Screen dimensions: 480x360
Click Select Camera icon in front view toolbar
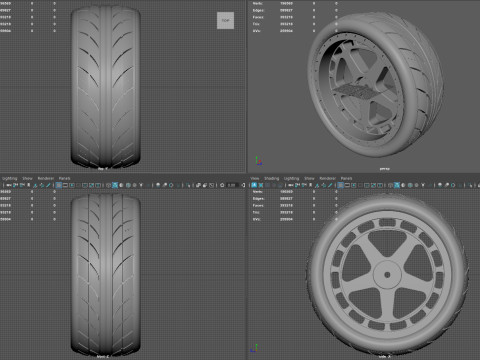[9, 185]
